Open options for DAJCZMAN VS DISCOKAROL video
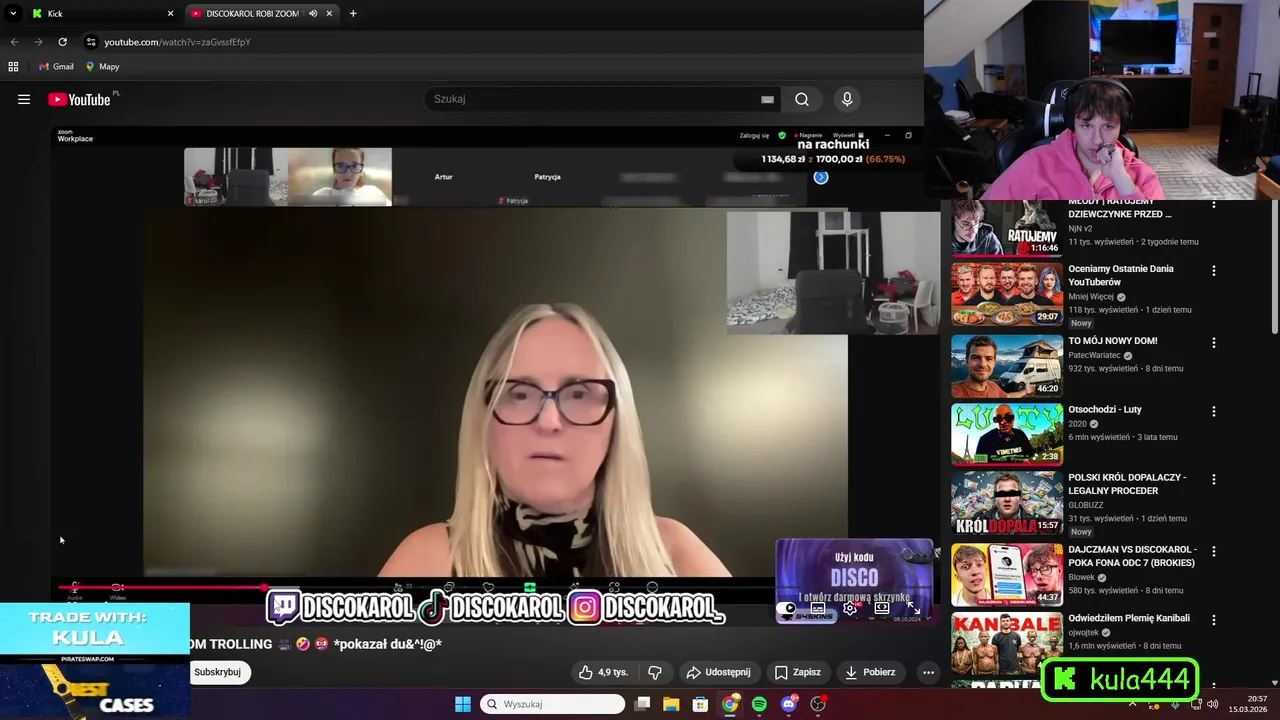The height and width of the screenshot is (720, 1280). point(1214,551)
